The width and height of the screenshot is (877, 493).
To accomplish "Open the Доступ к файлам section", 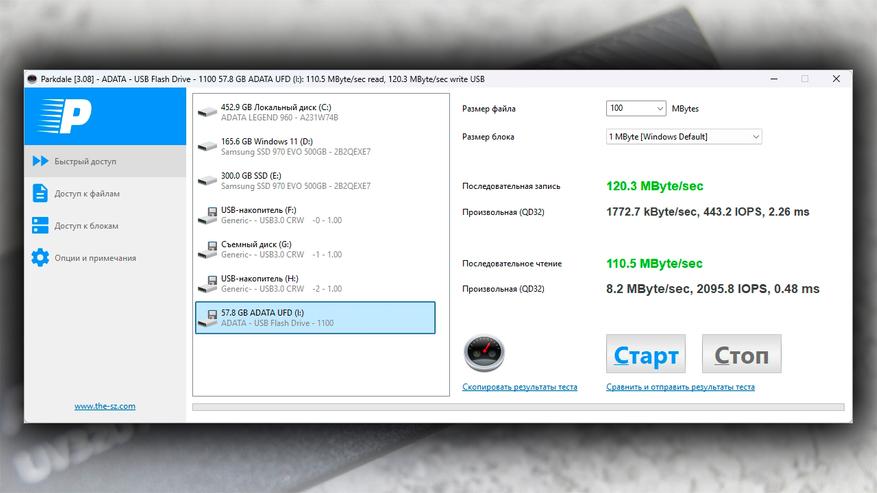I will pyautogui.click(x=105, y=194).
